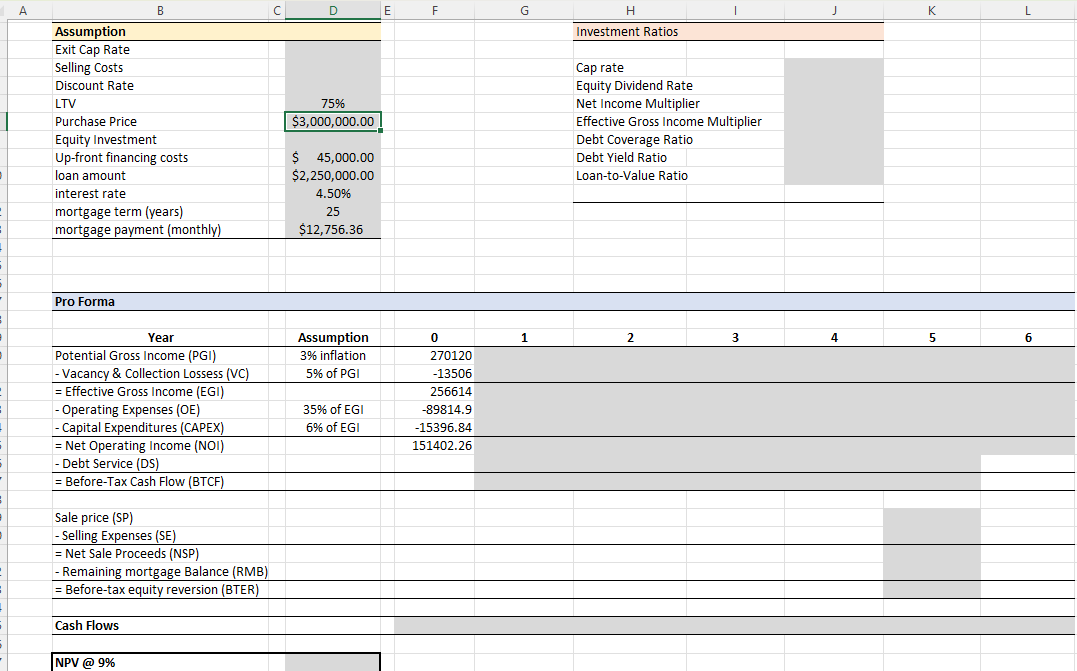Select the Equity Investment label
1077x671 pixels.
point(106,139)
